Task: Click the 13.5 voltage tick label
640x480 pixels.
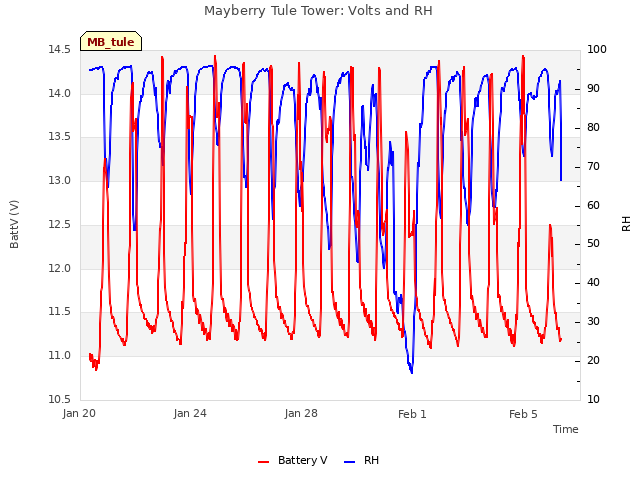Action: [x=60, y=137]
